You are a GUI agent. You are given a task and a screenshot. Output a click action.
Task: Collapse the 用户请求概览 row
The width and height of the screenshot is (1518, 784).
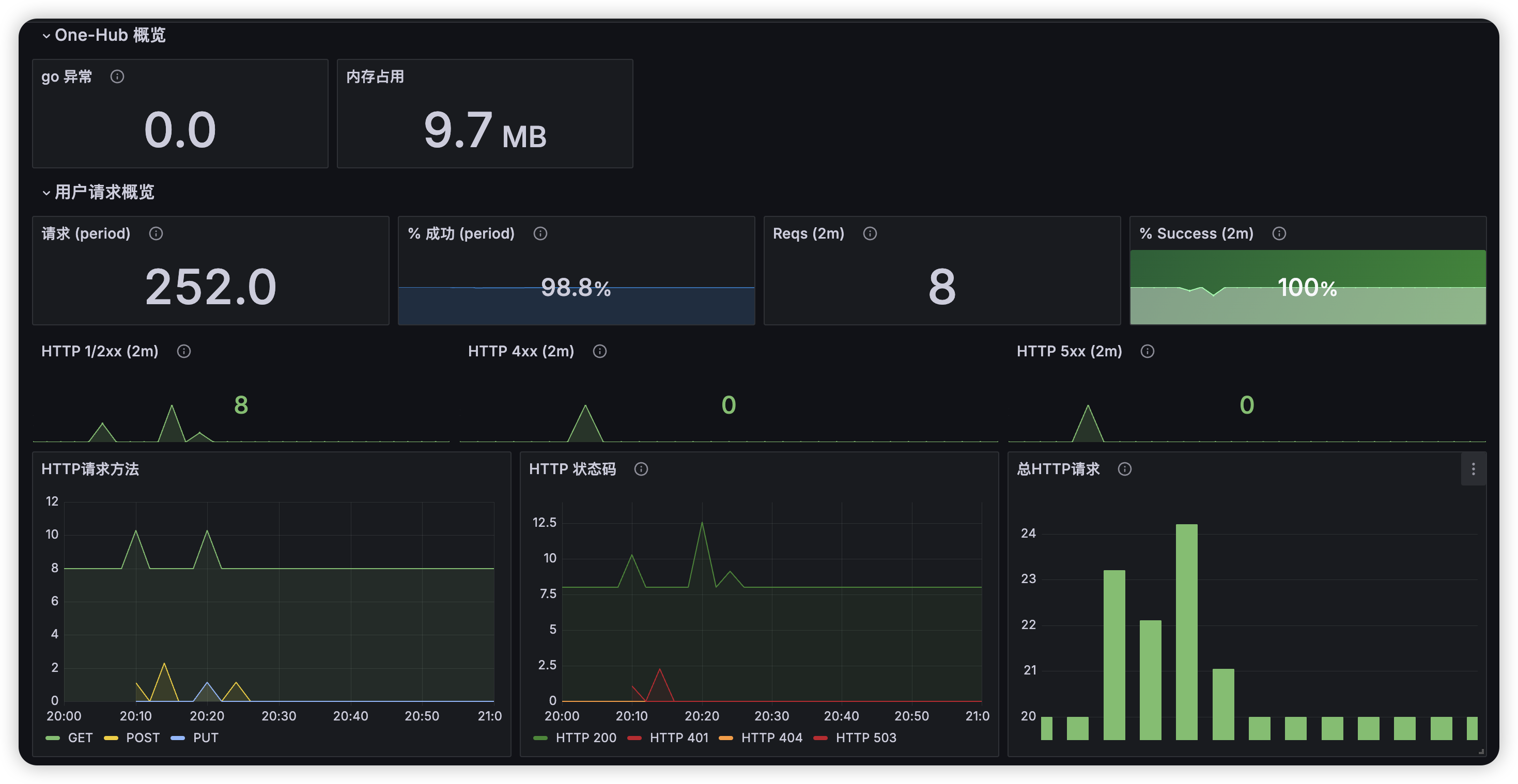tap(46, 193)
